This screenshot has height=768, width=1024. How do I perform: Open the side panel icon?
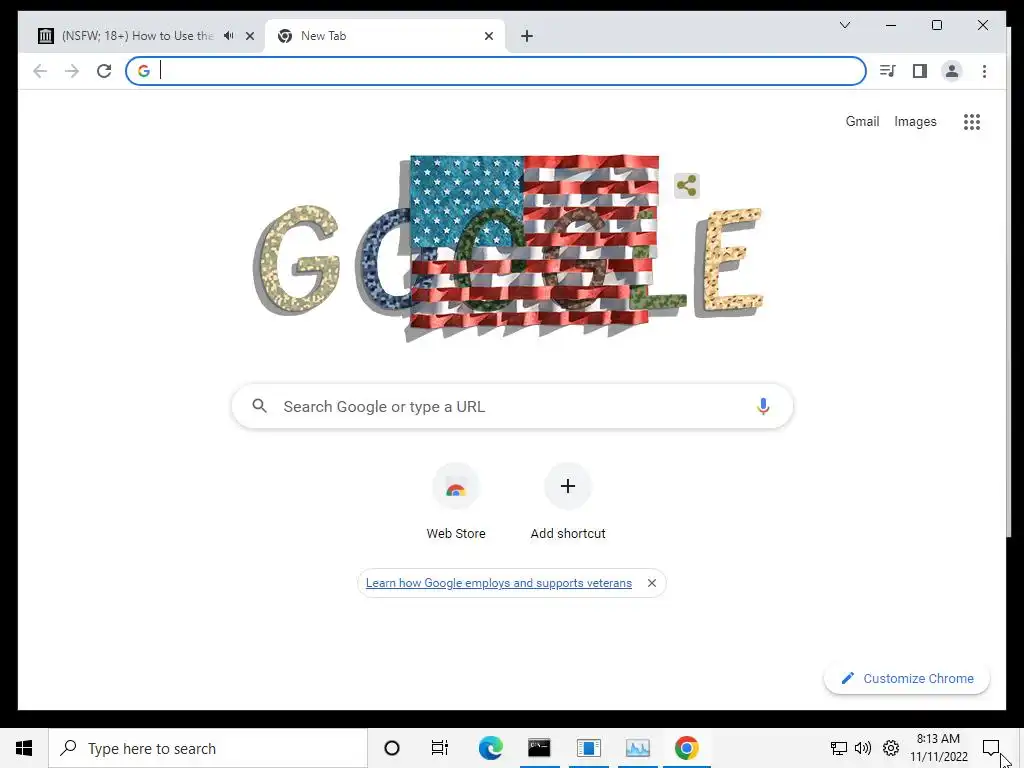[920, 71]
